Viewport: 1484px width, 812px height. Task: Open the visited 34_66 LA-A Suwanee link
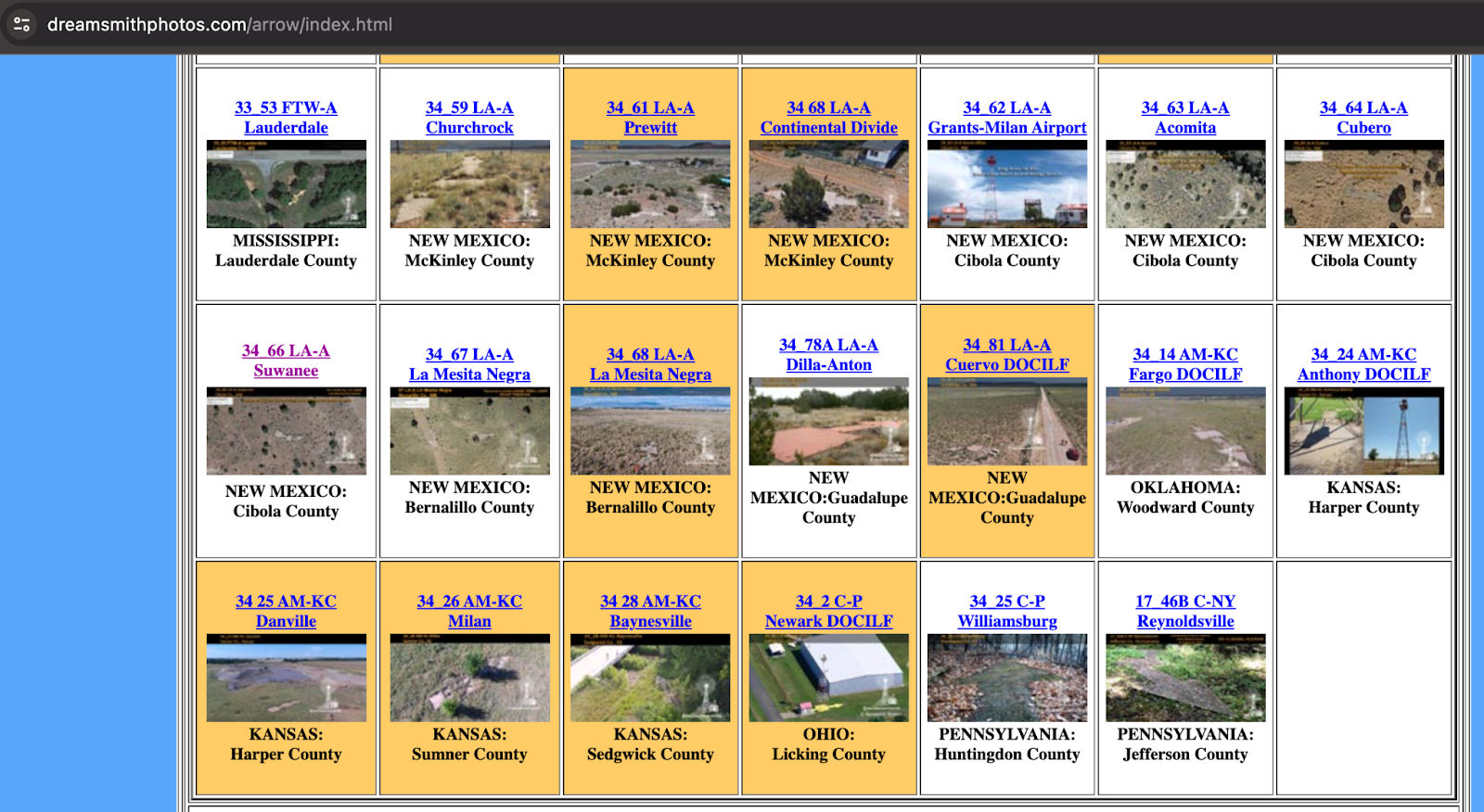coord(286,361)
